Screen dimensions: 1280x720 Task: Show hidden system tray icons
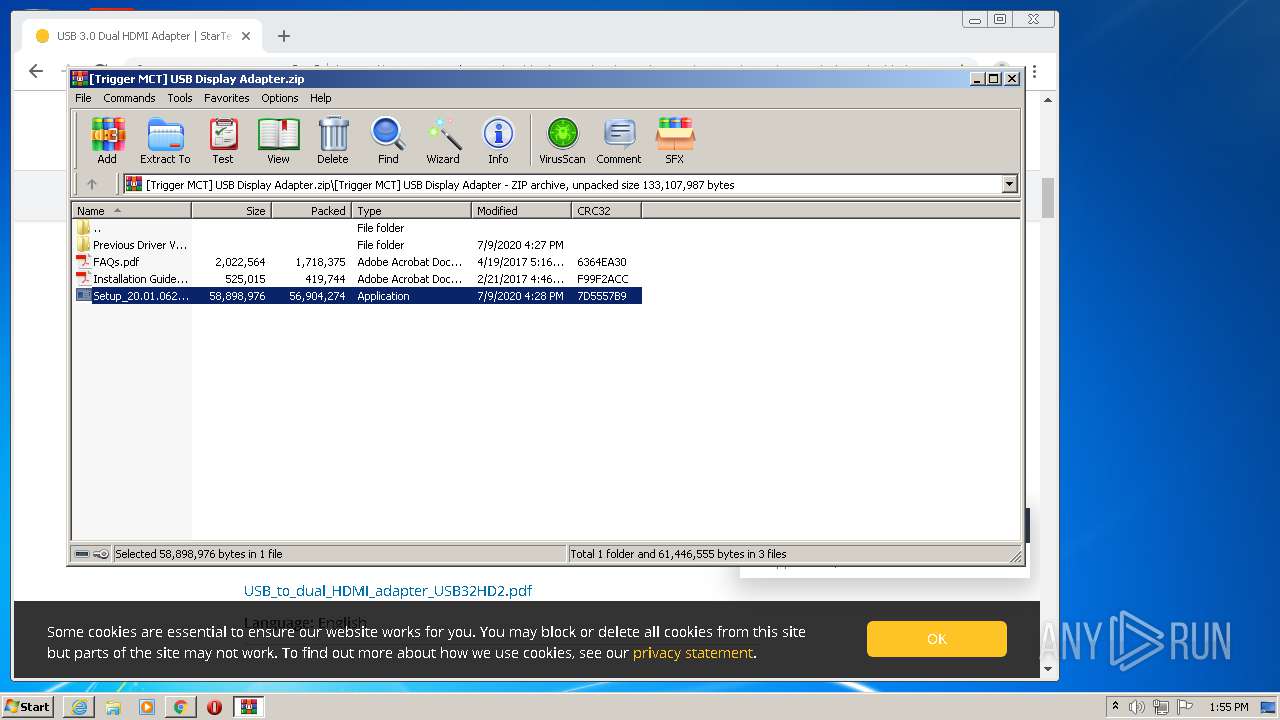pyautogui.click(x=1115, y=707)
